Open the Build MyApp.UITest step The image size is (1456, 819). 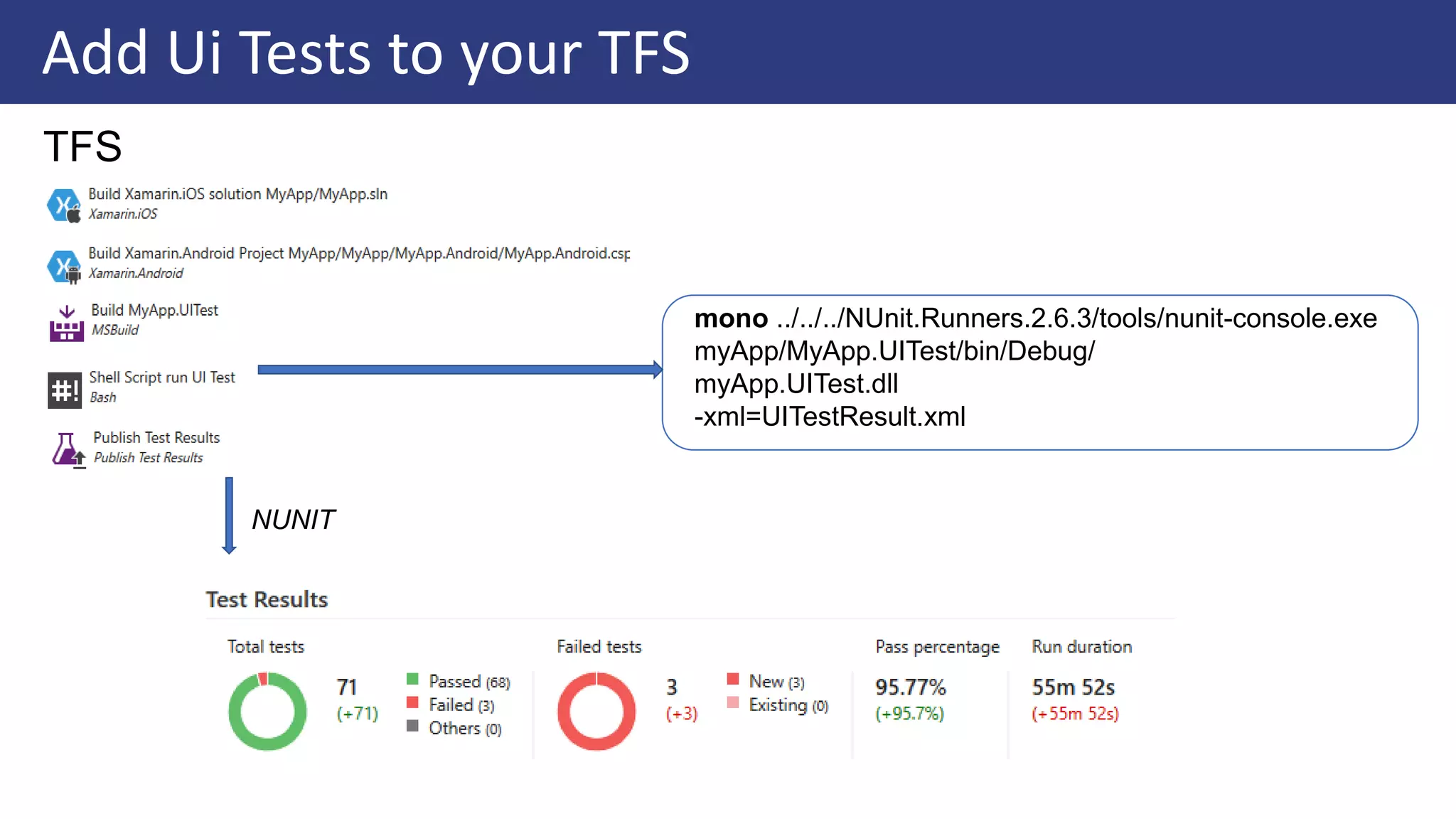point(154,311)
